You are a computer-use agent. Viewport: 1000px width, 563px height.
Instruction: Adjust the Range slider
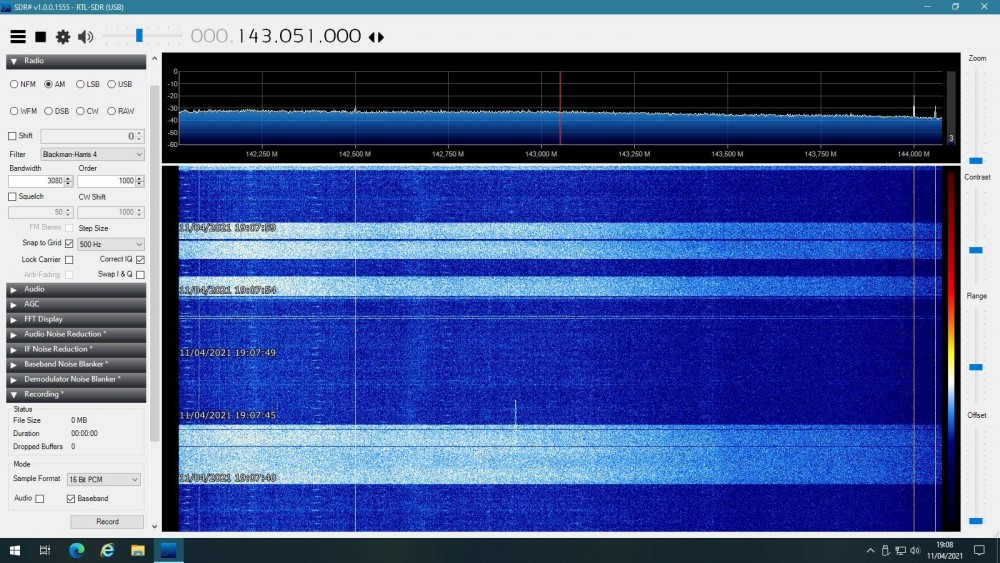click(976, 367)
